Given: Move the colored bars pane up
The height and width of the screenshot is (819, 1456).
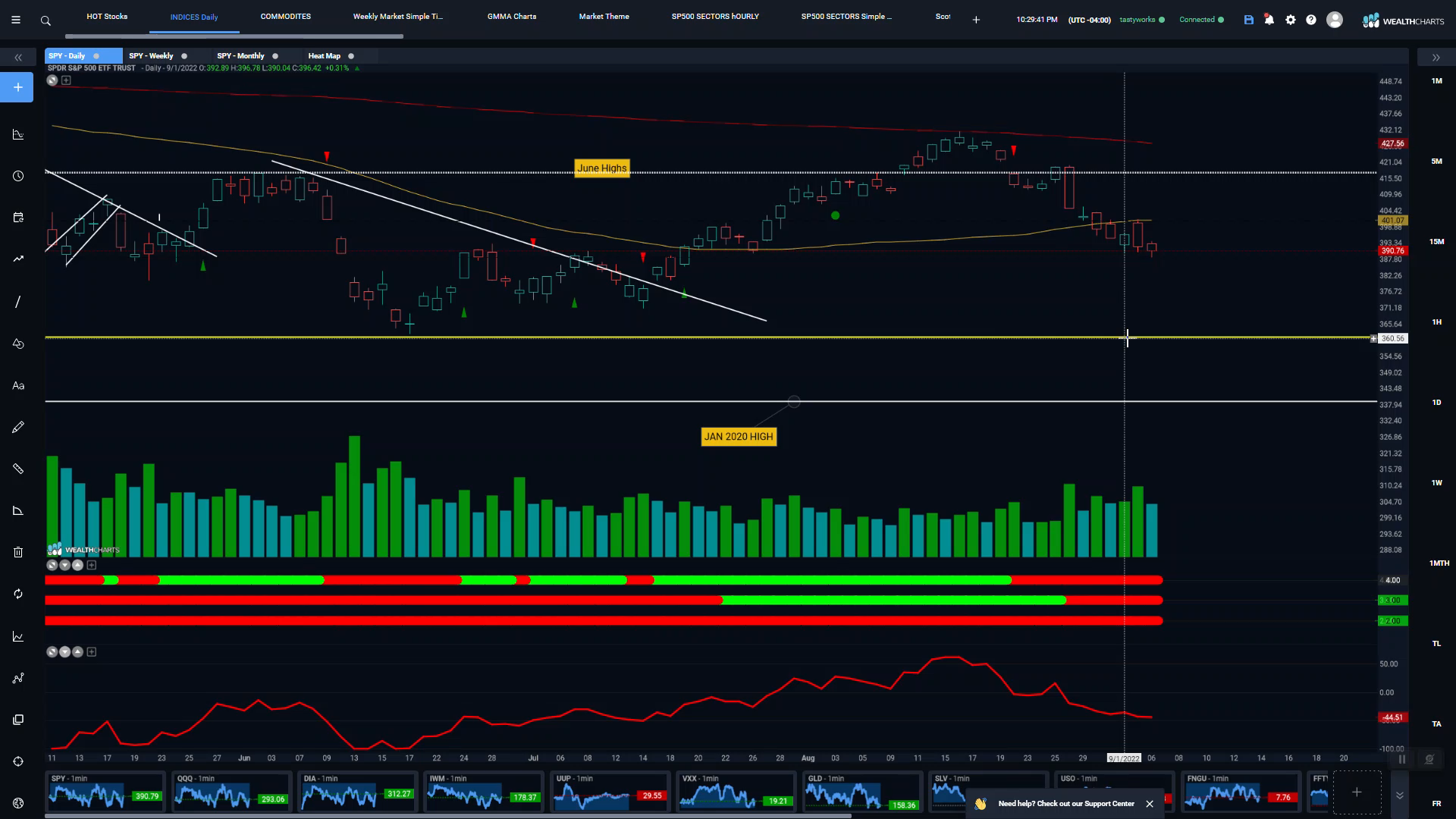Looking at the screenshot, I should click(77, 565).
